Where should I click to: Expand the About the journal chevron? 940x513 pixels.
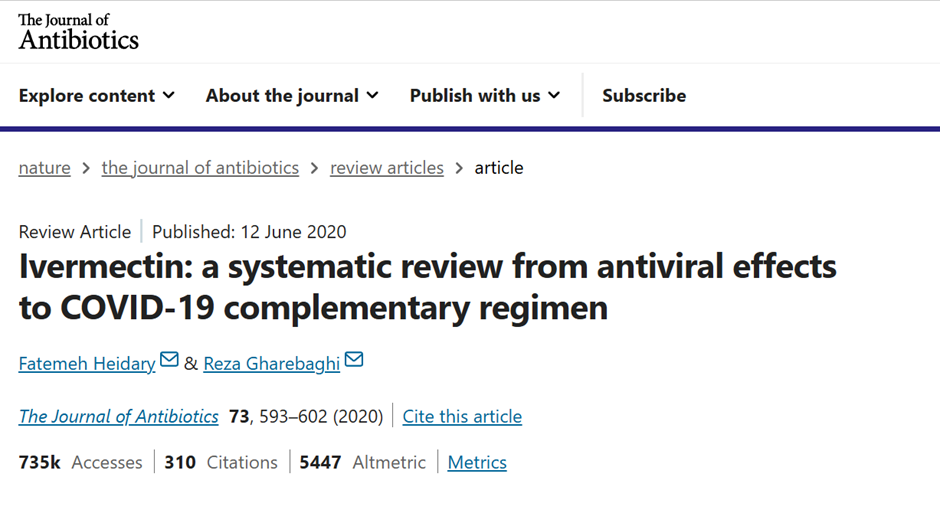(x=373, y=95)
